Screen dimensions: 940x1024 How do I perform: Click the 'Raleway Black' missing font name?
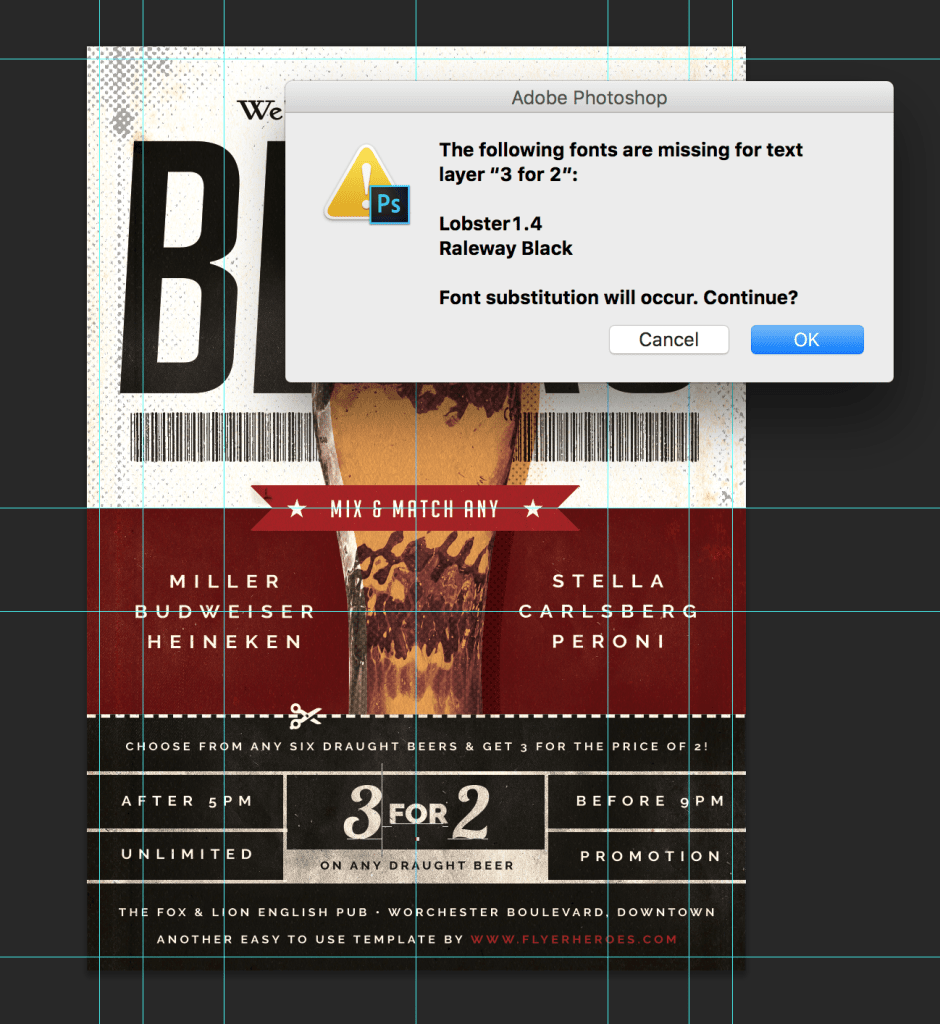pyautogui.click(x=506, y=248)
